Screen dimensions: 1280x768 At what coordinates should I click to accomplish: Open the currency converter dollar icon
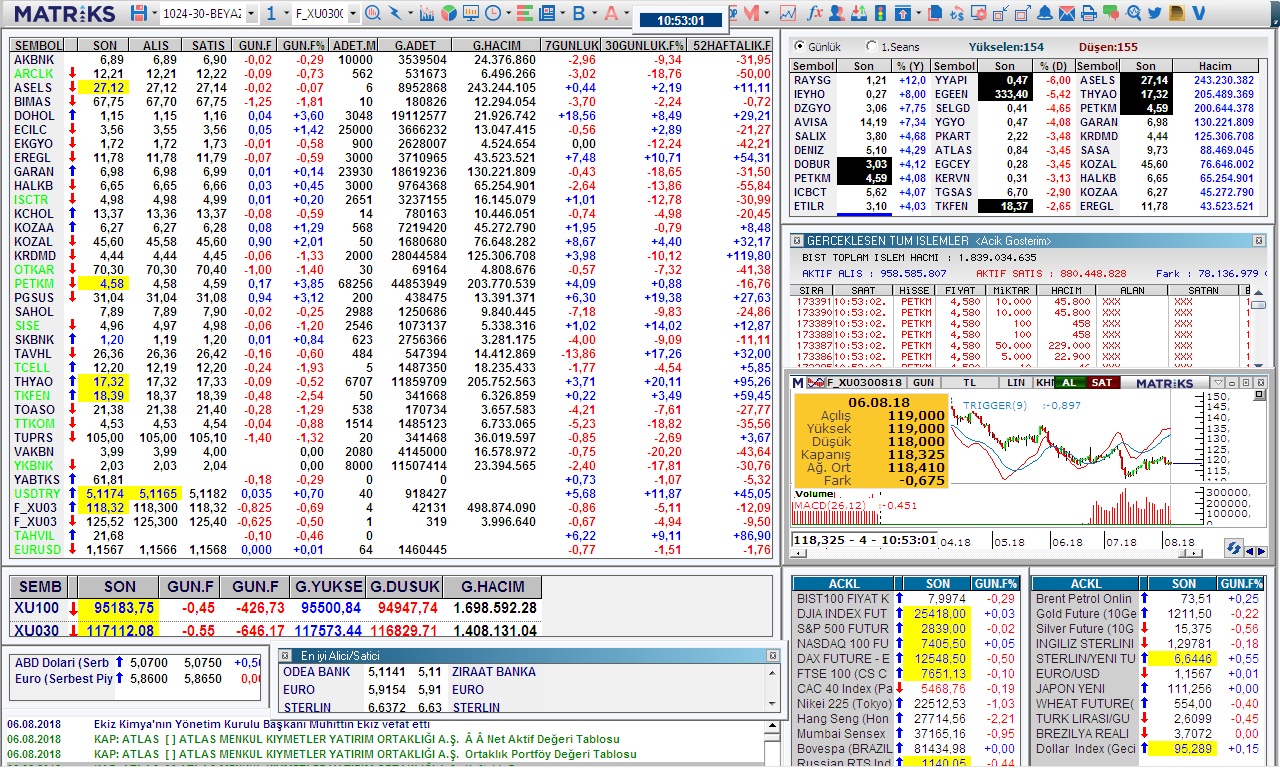click(x=957, y=13)
